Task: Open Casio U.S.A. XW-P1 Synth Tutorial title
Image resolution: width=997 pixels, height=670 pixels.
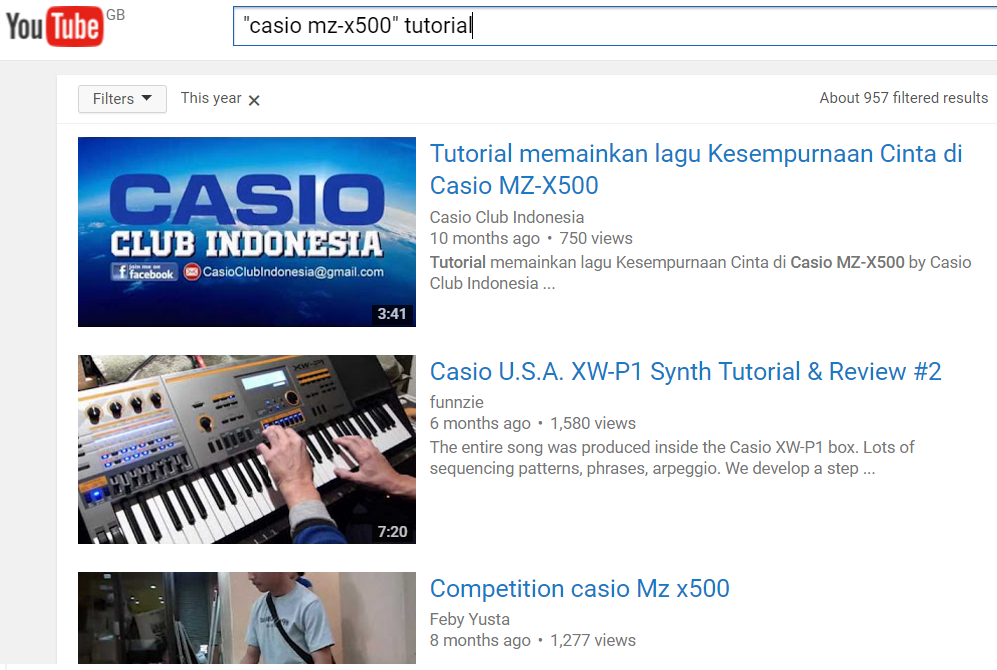Action: coord(685,371)
